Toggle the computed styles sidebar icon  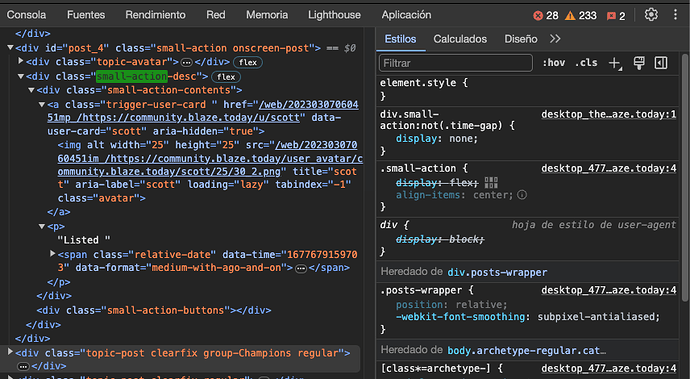(661, 63)
